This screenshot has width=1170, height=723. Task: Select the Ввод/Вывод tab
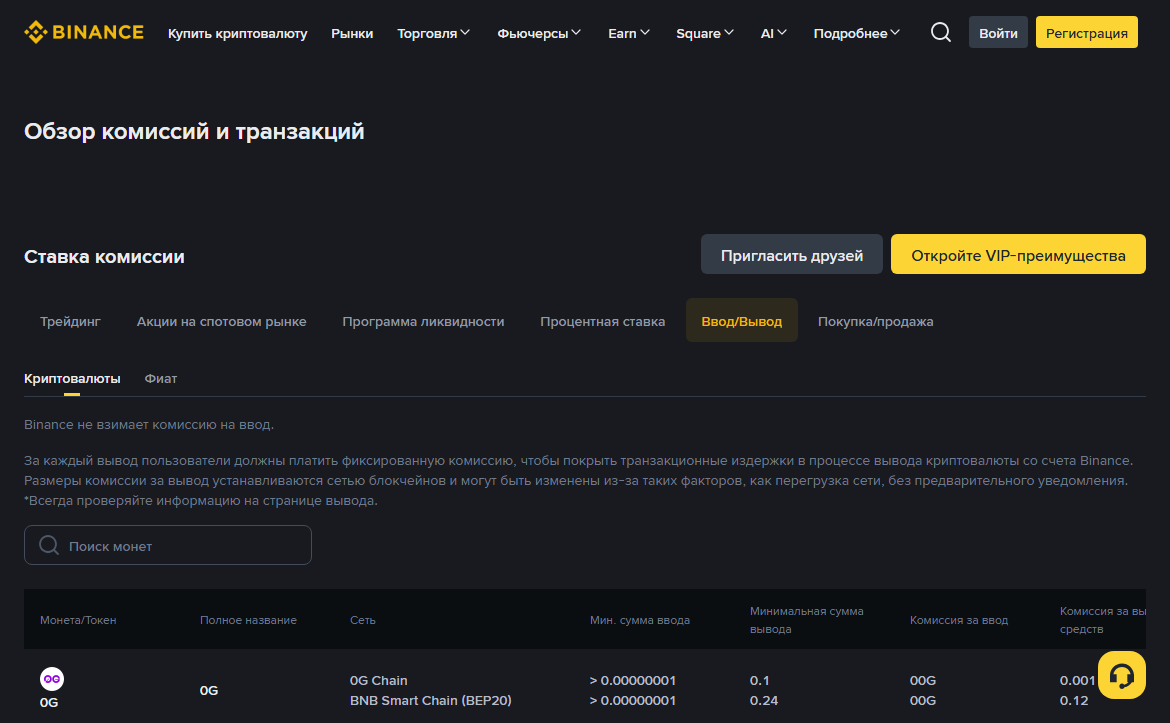coord(742,321)
